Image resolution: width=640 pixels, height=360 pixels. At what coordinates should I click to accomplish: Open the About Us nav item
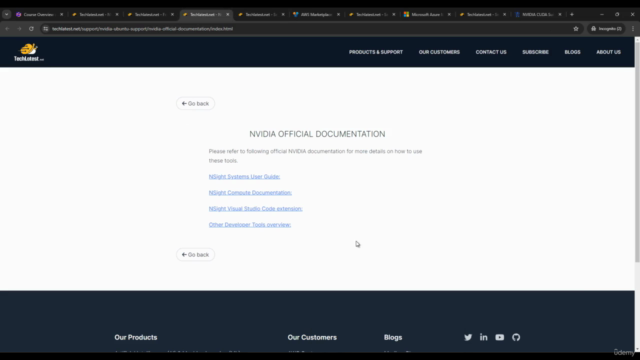point(609,52)
